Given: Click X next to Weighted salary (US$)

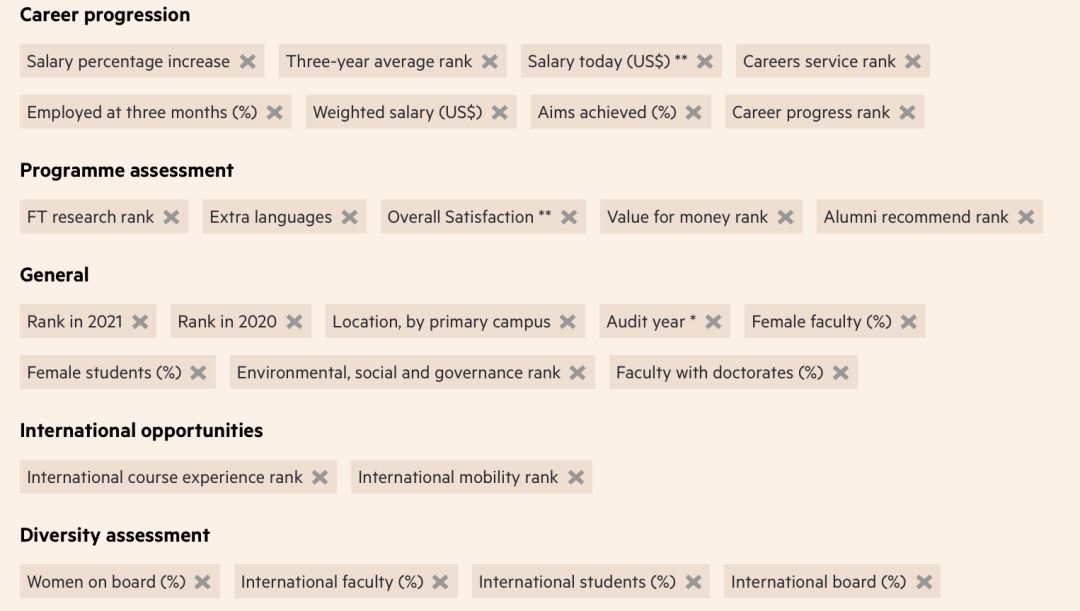Looking at the screenshot, I should (x=499, y=112).
